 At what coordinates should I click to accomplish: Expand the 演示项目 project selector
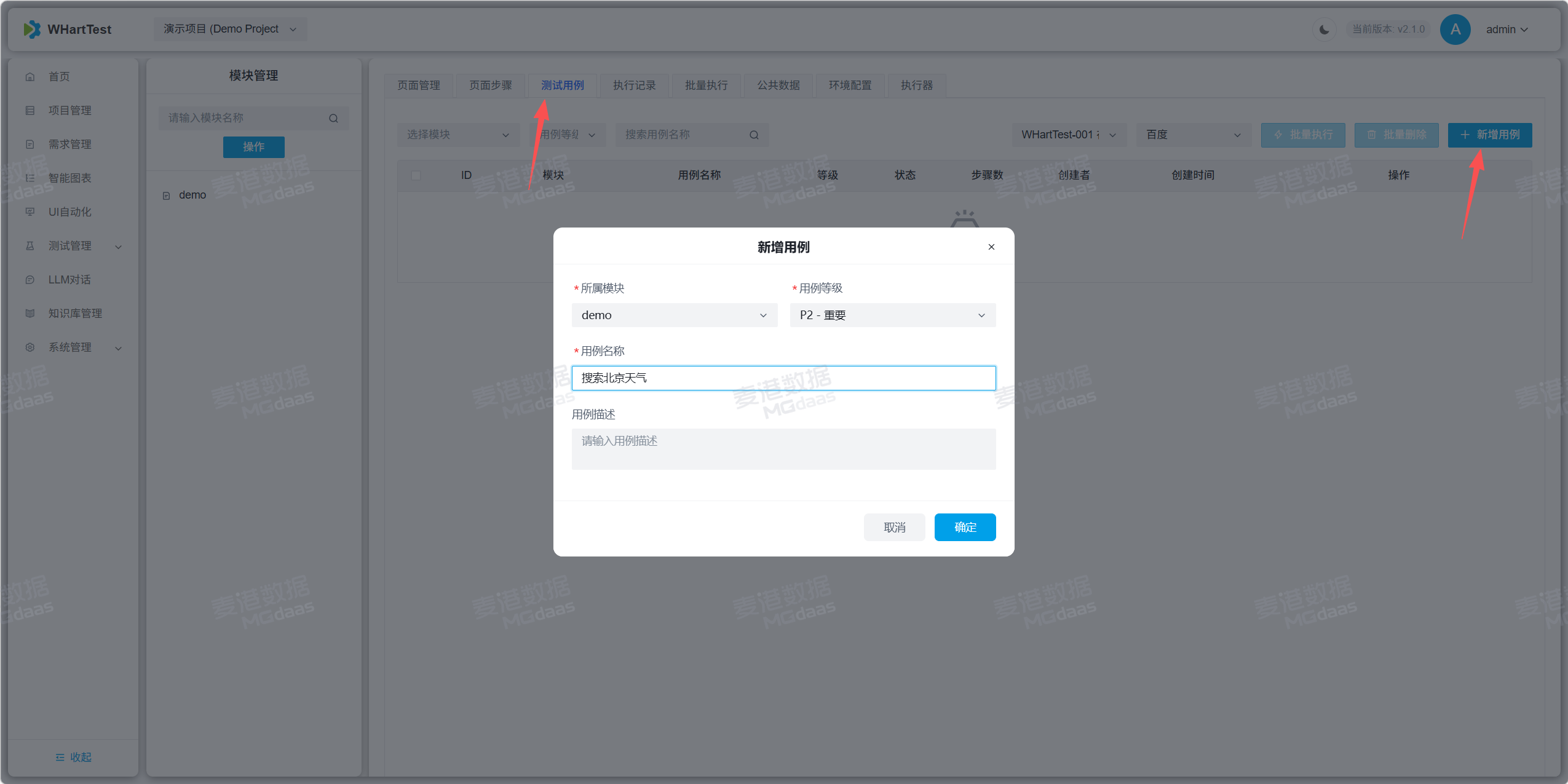click(230, 30)
